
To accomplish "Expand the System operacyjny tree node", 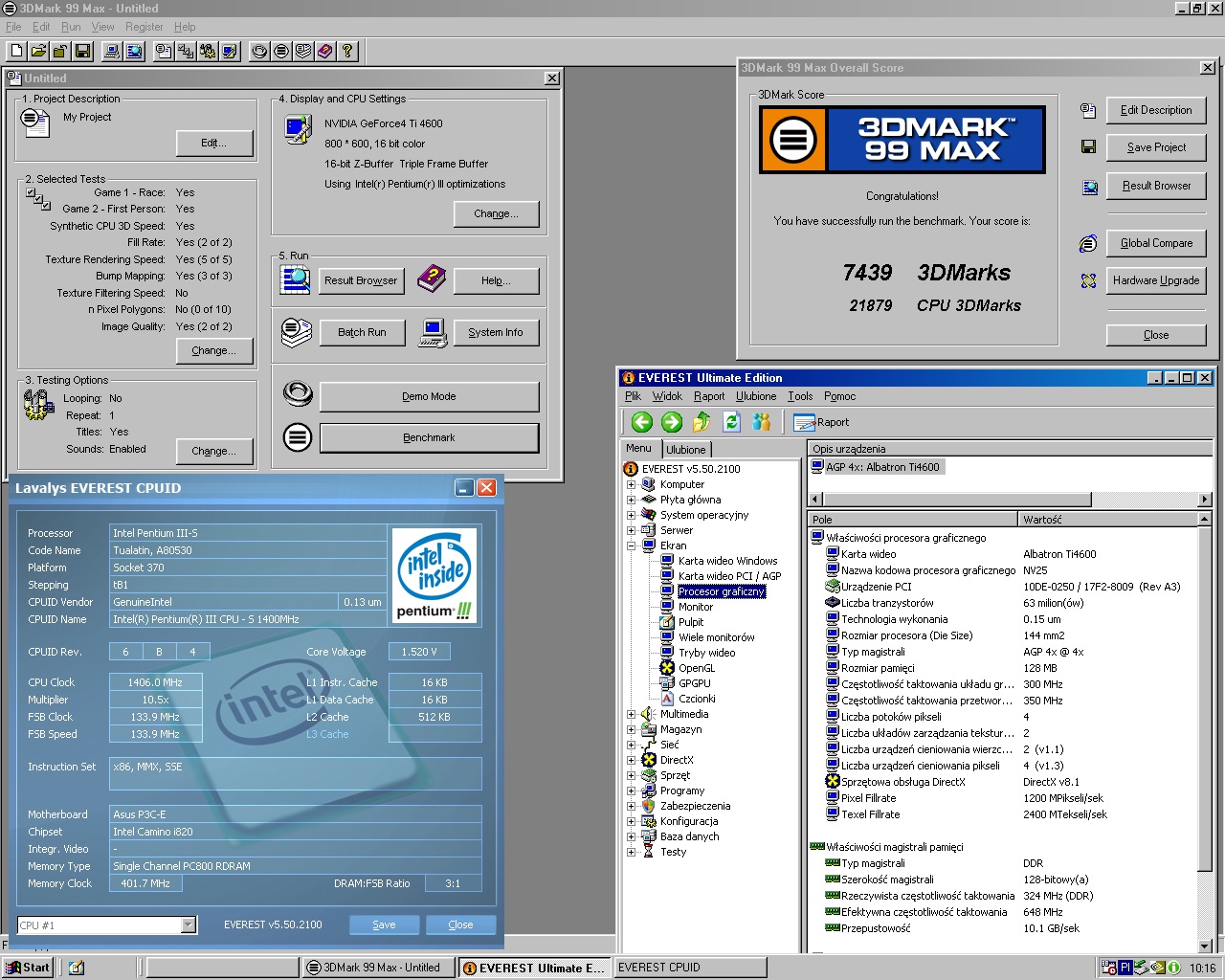I will (x=631, y=515).
